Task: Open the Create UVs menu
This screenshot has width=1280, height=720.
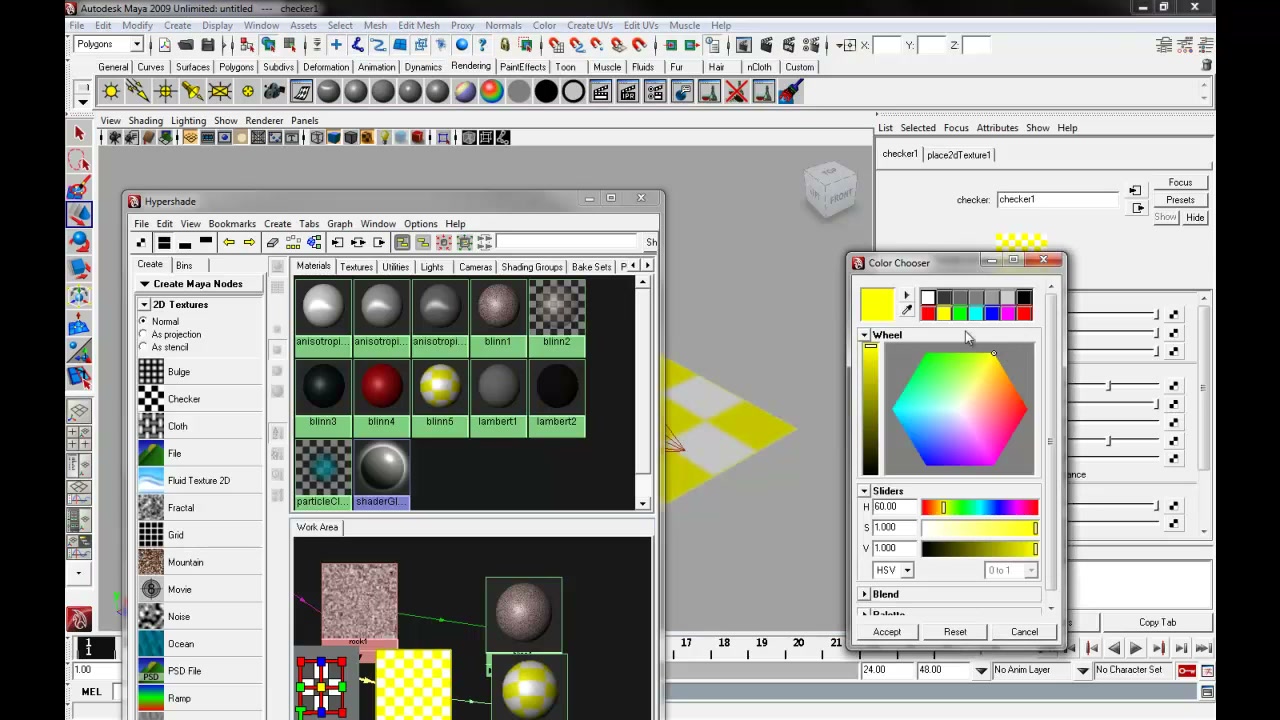Action: (x=590, y=25)
